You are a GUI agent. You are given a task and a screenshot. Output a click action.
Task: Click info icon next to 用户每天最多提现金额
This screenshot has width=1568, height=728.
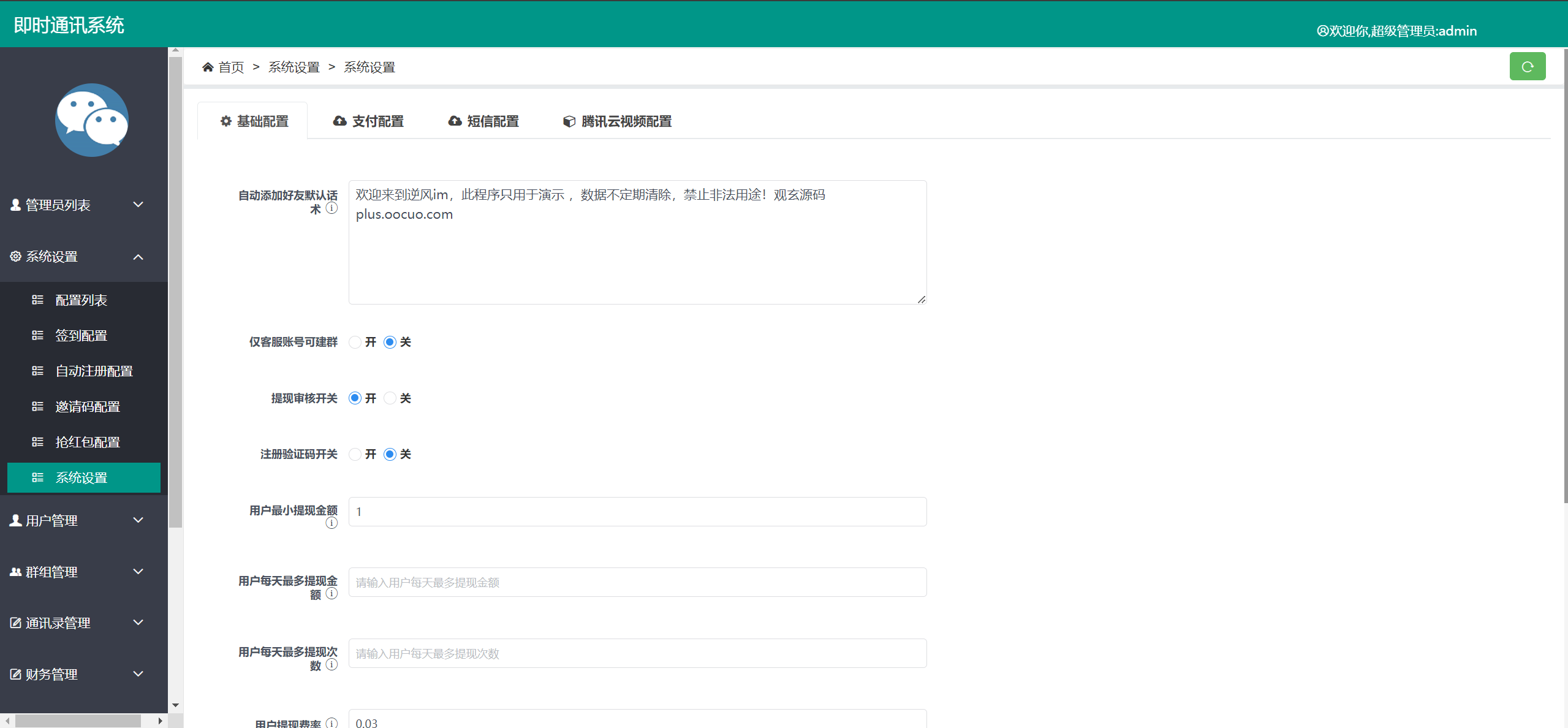[x=331, y=593]
